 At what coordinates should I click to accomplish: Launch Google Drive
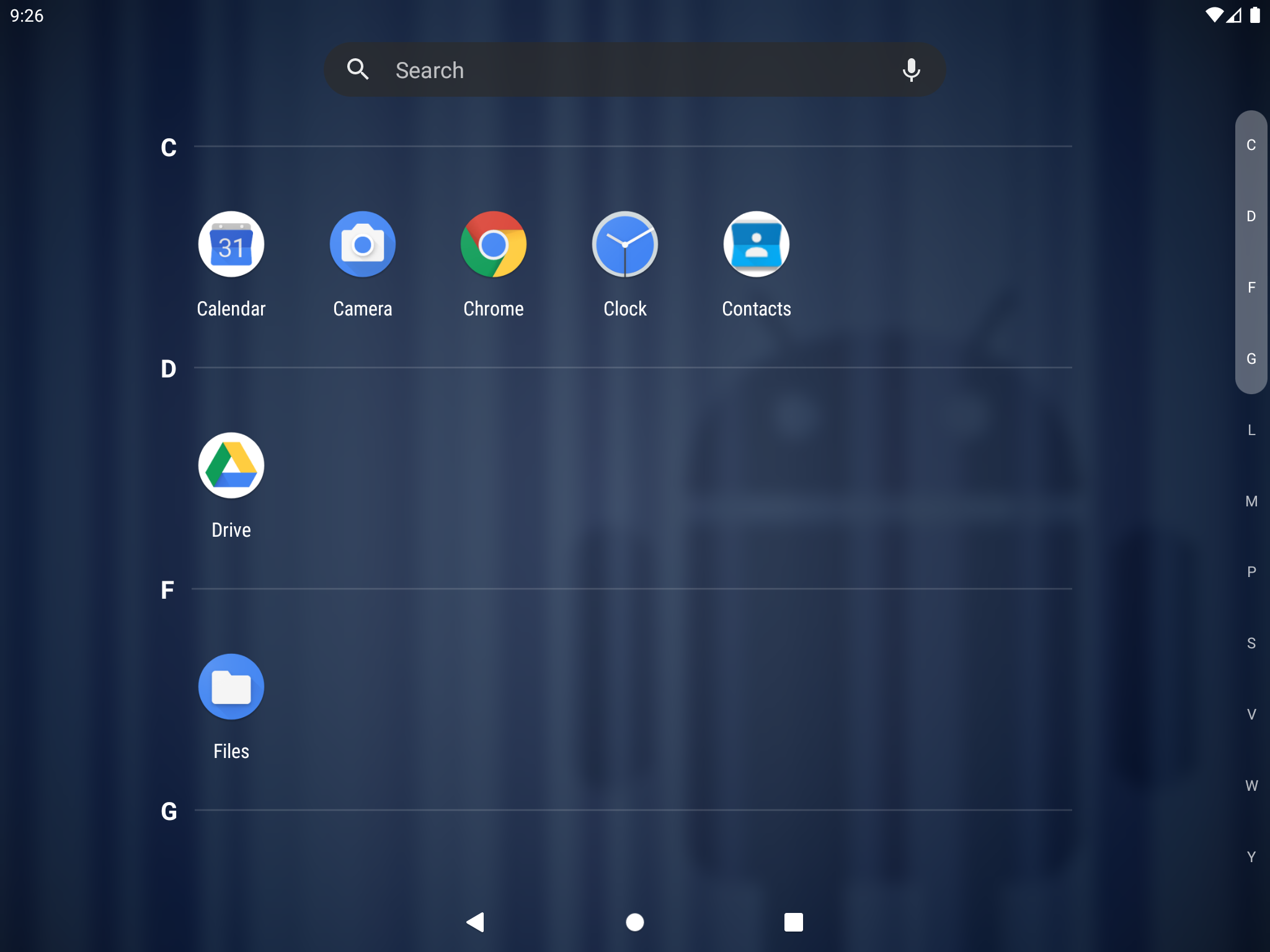tap(231, 465)
